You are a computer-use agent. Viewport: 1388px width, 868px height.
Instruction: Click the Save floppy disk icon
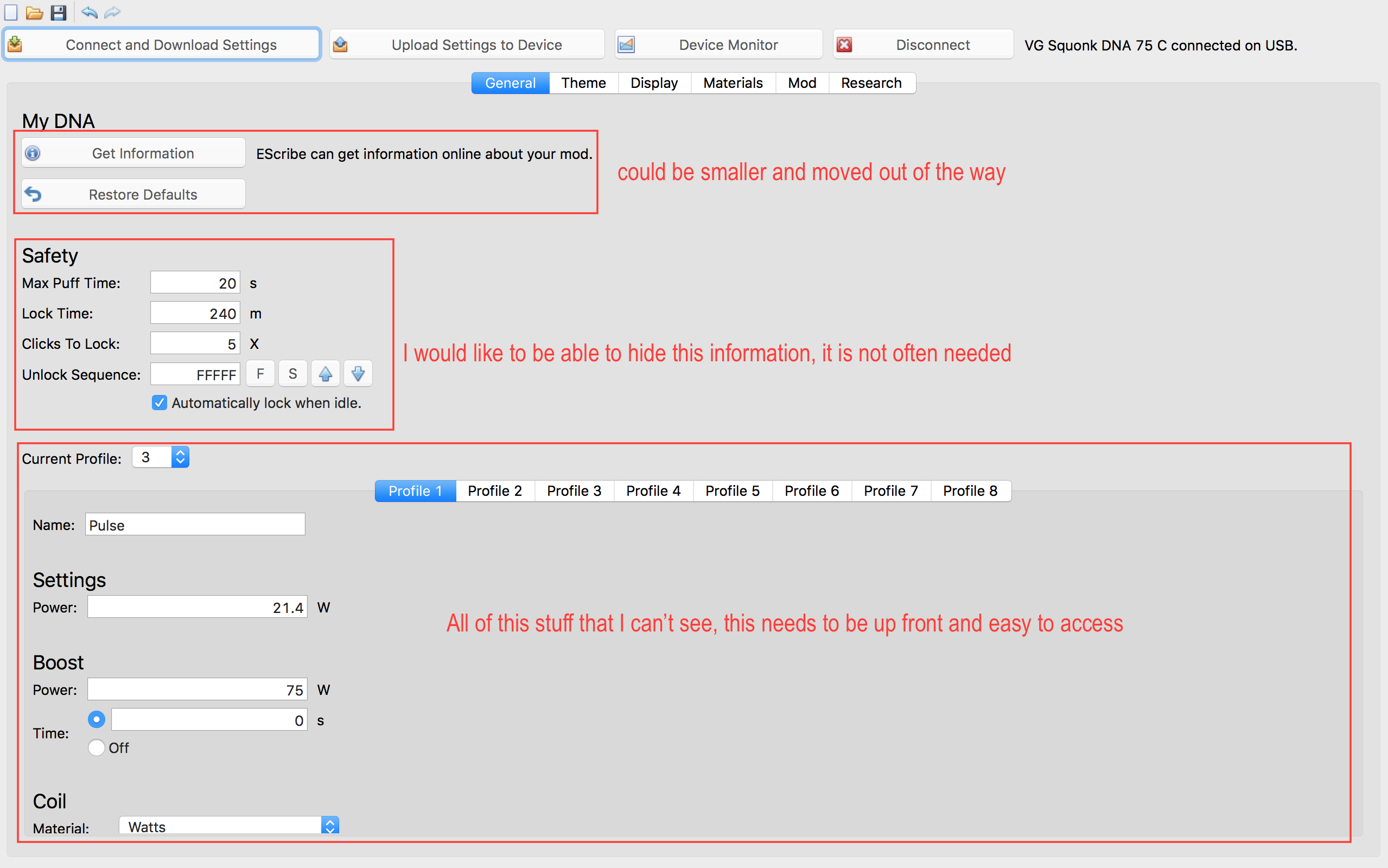(x=59, y=12)
